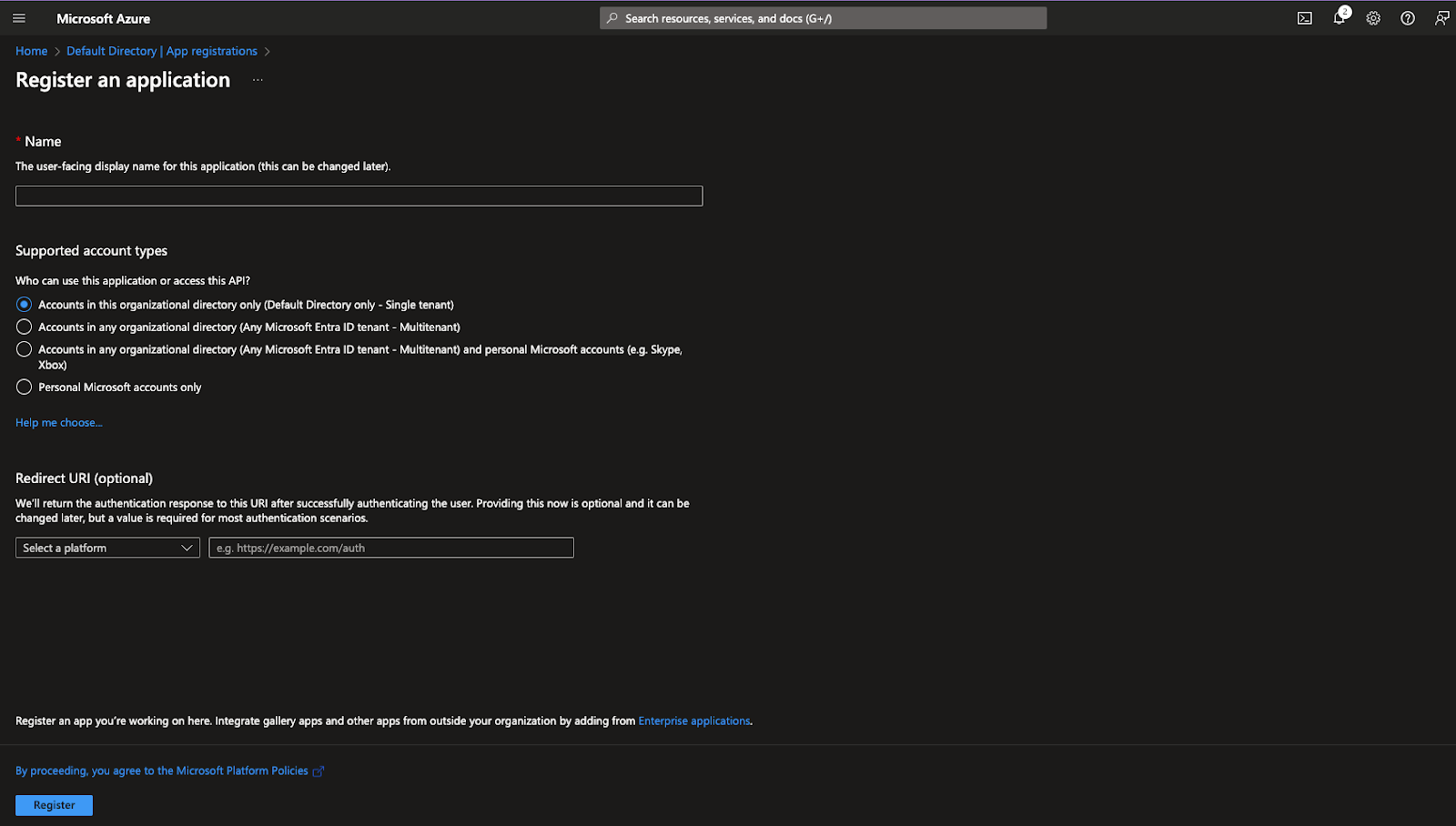Navigate to Default Directory App registrations breadcrumb

click(162, 51)
